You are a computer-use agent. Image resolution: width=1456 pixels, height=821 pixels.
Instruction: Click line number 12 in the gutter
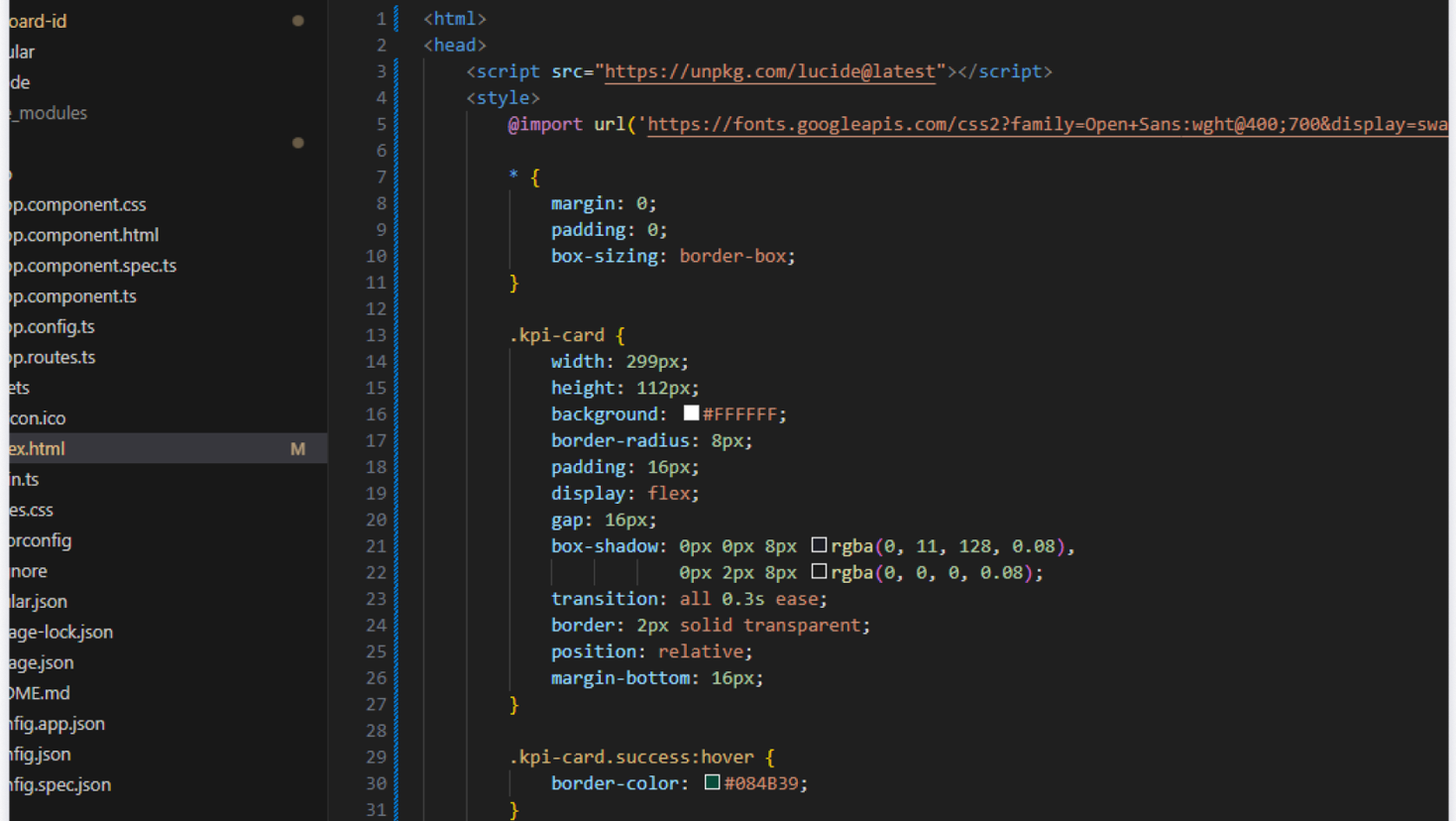point(376,308)
